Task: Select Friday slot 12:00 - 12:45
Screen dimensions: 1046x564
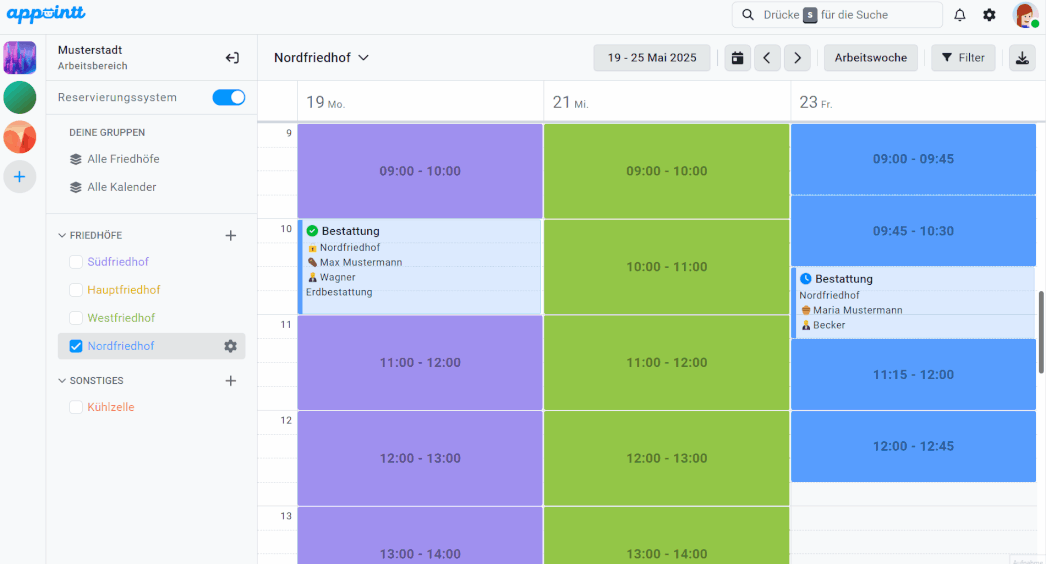Action: (x=913, y=446)
